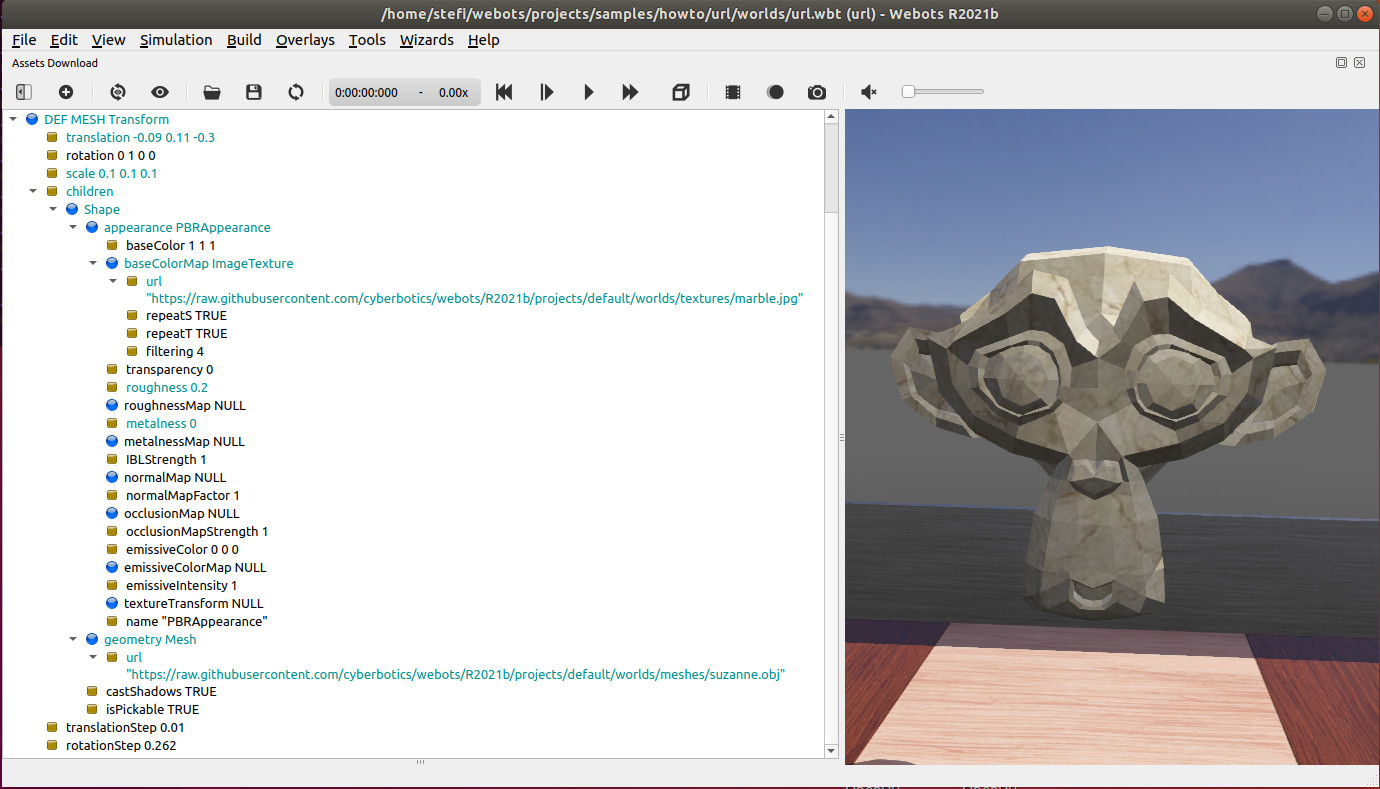This screenshot has height=789, width=1380.
Task: Collapse the url field under baseColorMap
Action: 113,281
